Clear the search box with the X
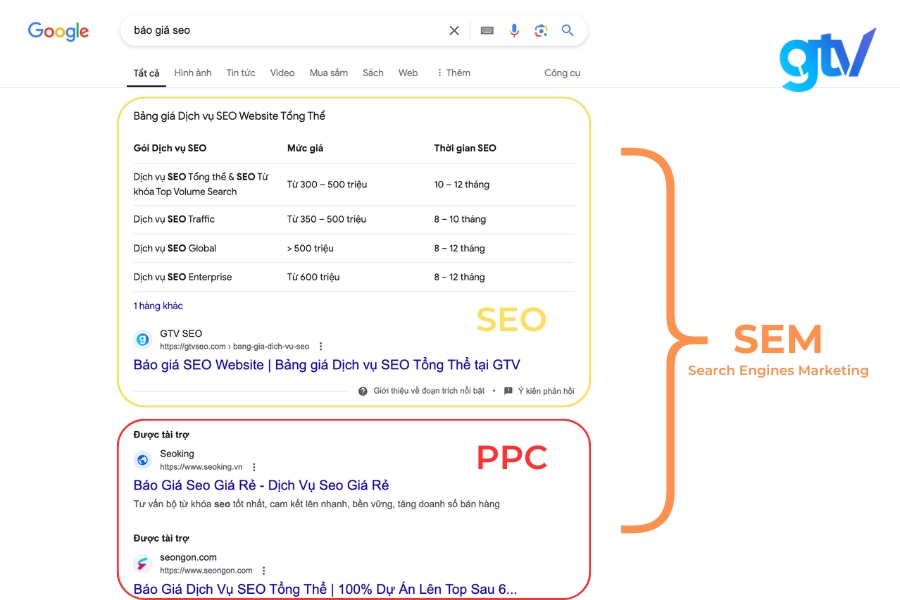 [454, 31]
